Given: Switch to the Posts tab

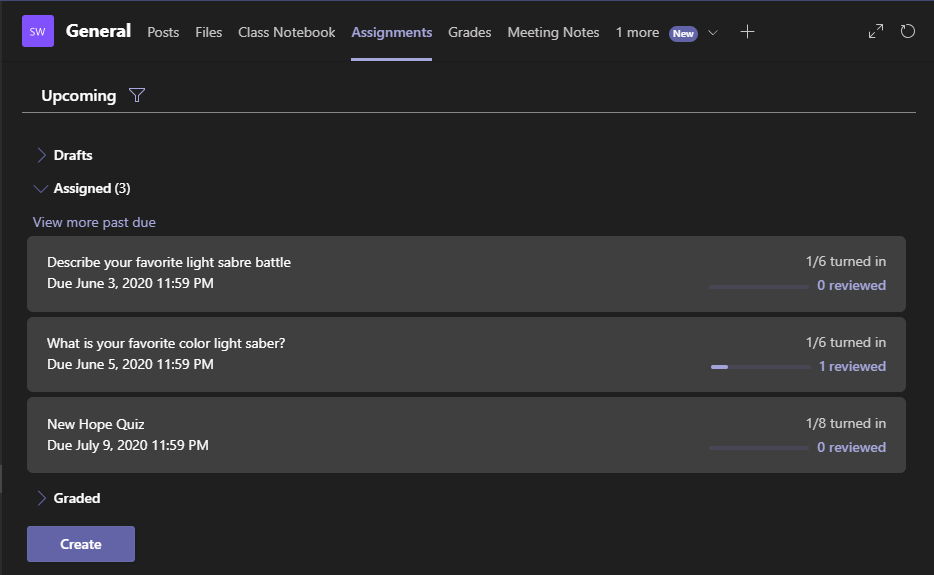Looking at the screenshot, I should (x=163, y=32).
